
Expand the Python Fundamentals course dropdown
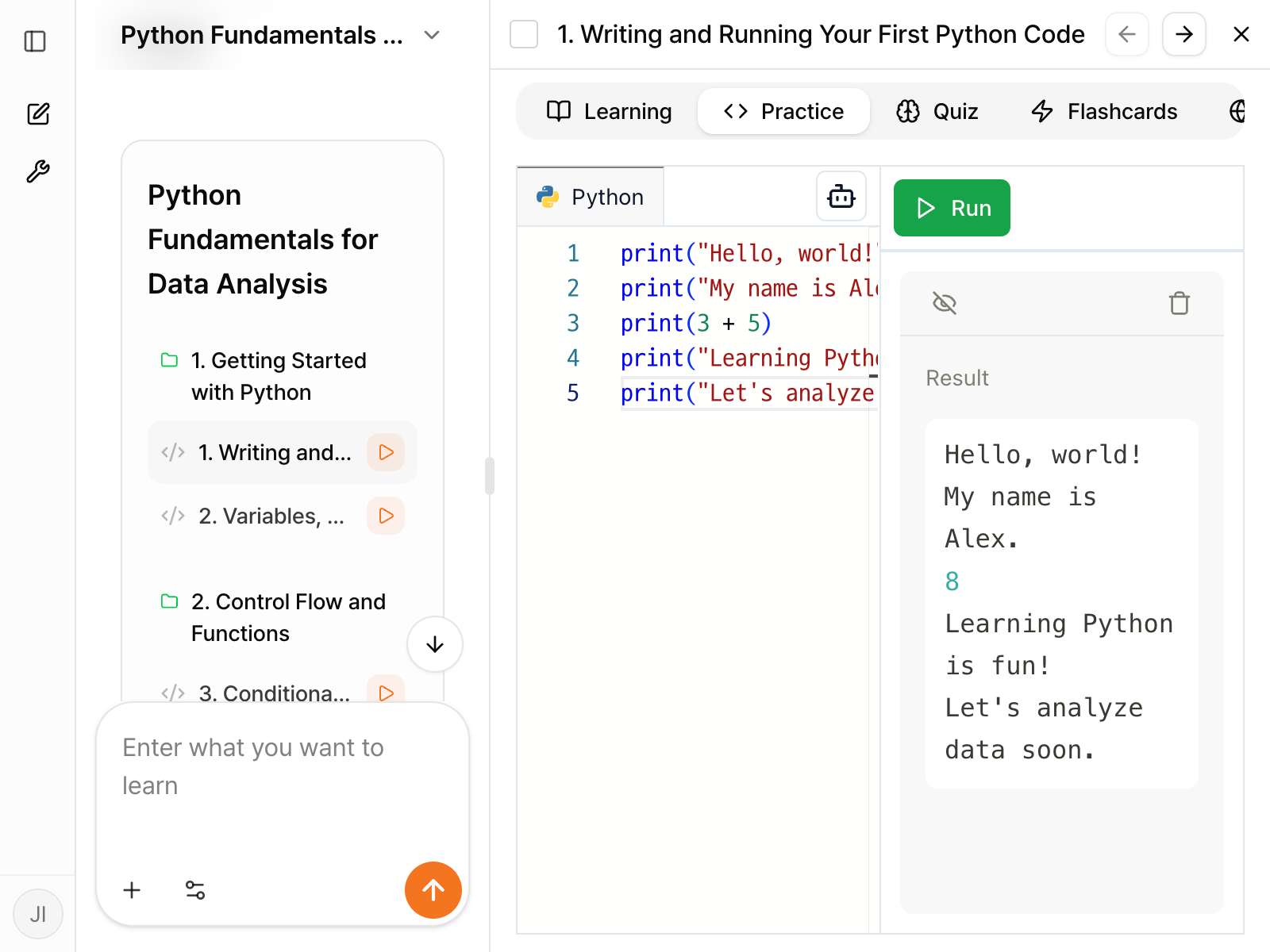pos(432,35)
